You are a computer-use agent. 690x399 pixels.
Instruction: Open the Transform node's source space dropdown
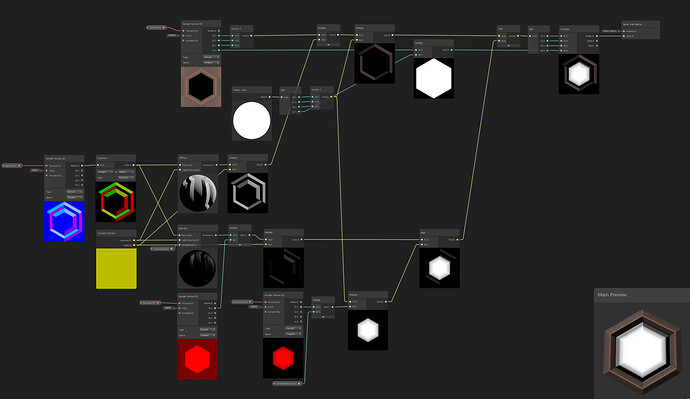[x=106, y=172]
